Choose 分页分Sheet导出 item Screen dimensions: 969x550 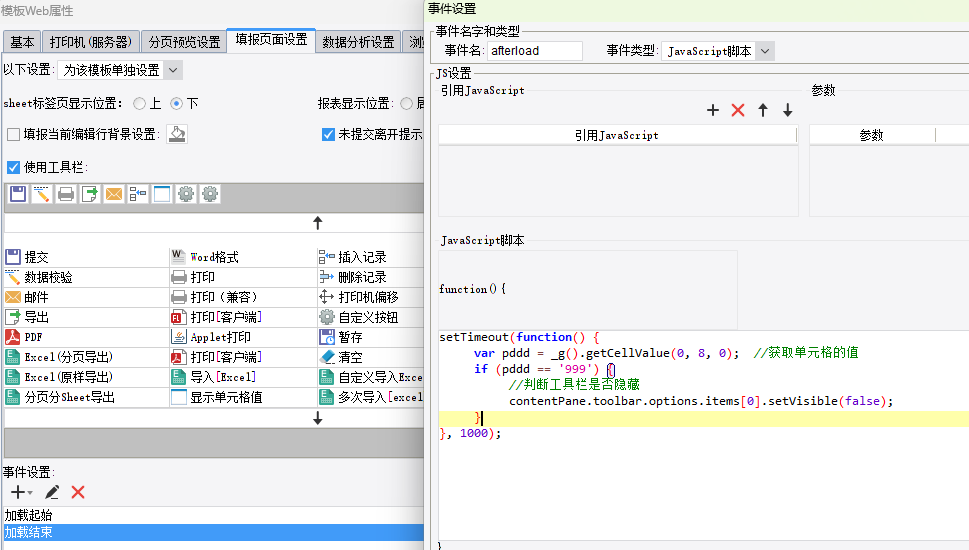(61, 397)
